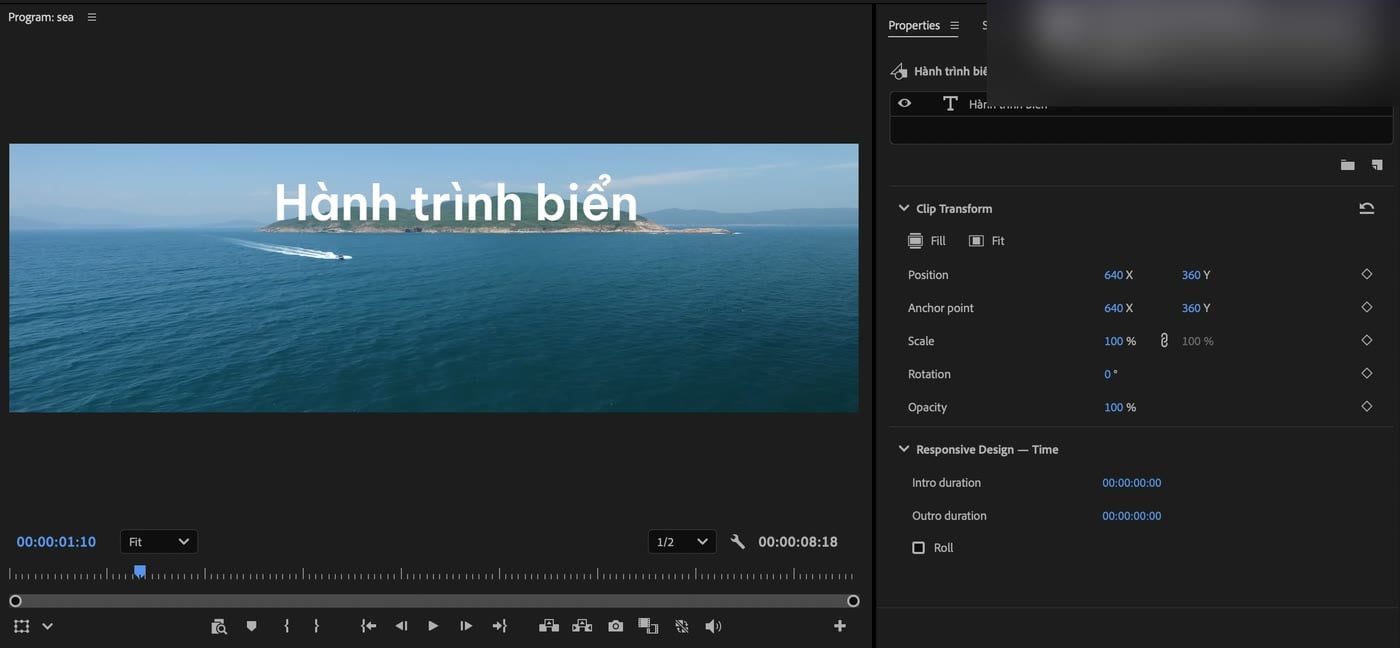Open the 1/2 playback resolution dropdown

[x=682, y=542]
